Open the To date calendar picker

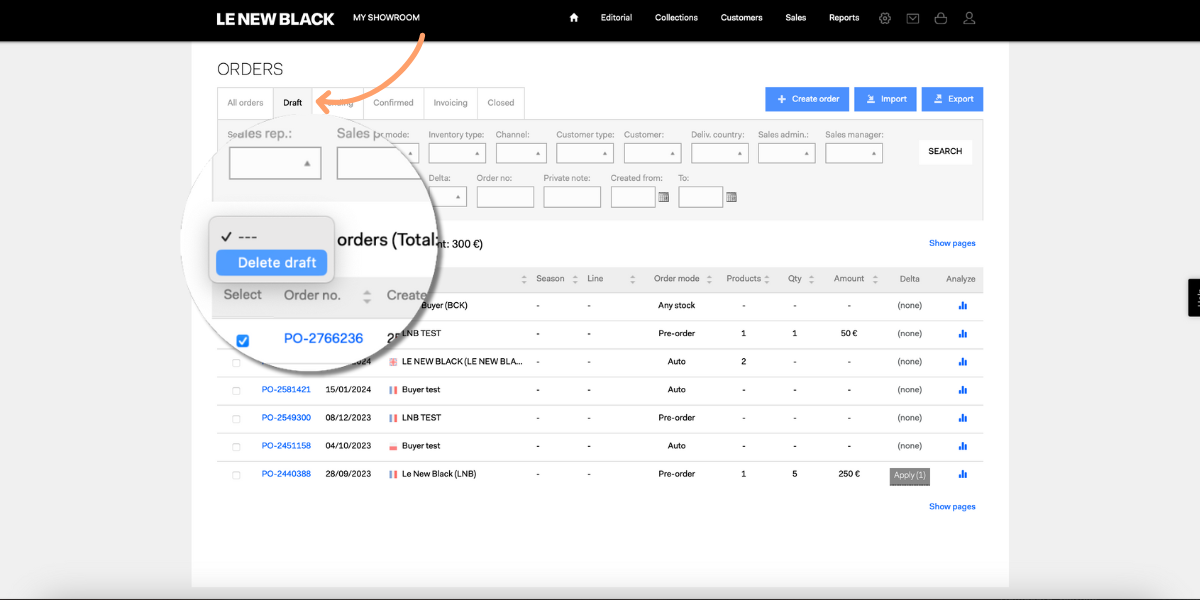[x=731, y=197]
